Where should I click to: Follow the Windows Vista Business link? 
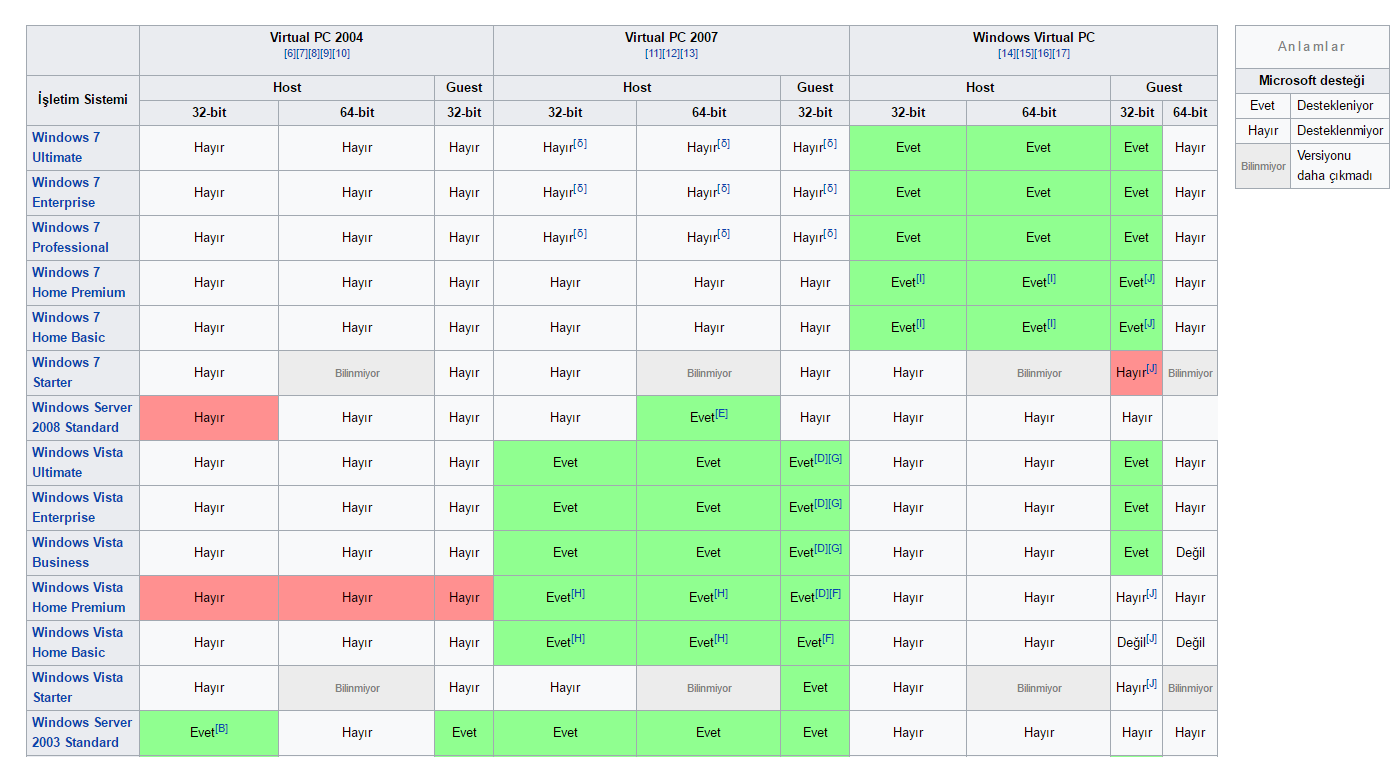tap(77, 552)
